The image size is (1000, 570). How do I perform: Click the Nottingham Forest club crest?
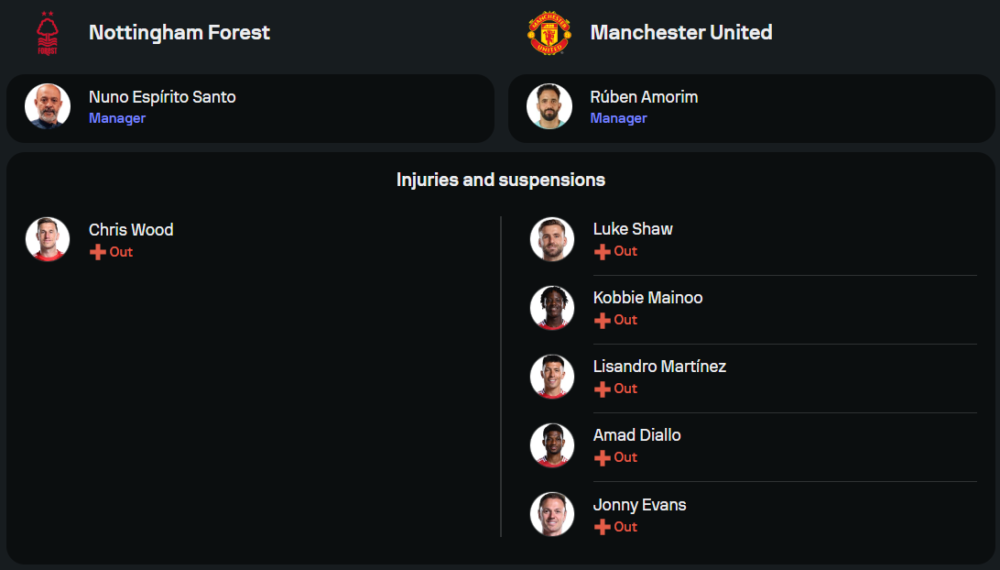[47, 33]
